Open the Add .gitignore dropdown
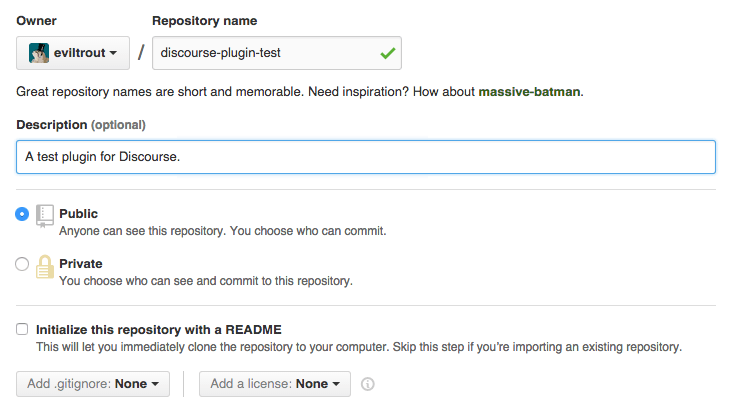This screenshot has height=413, width=730. (x=93, y=384)
